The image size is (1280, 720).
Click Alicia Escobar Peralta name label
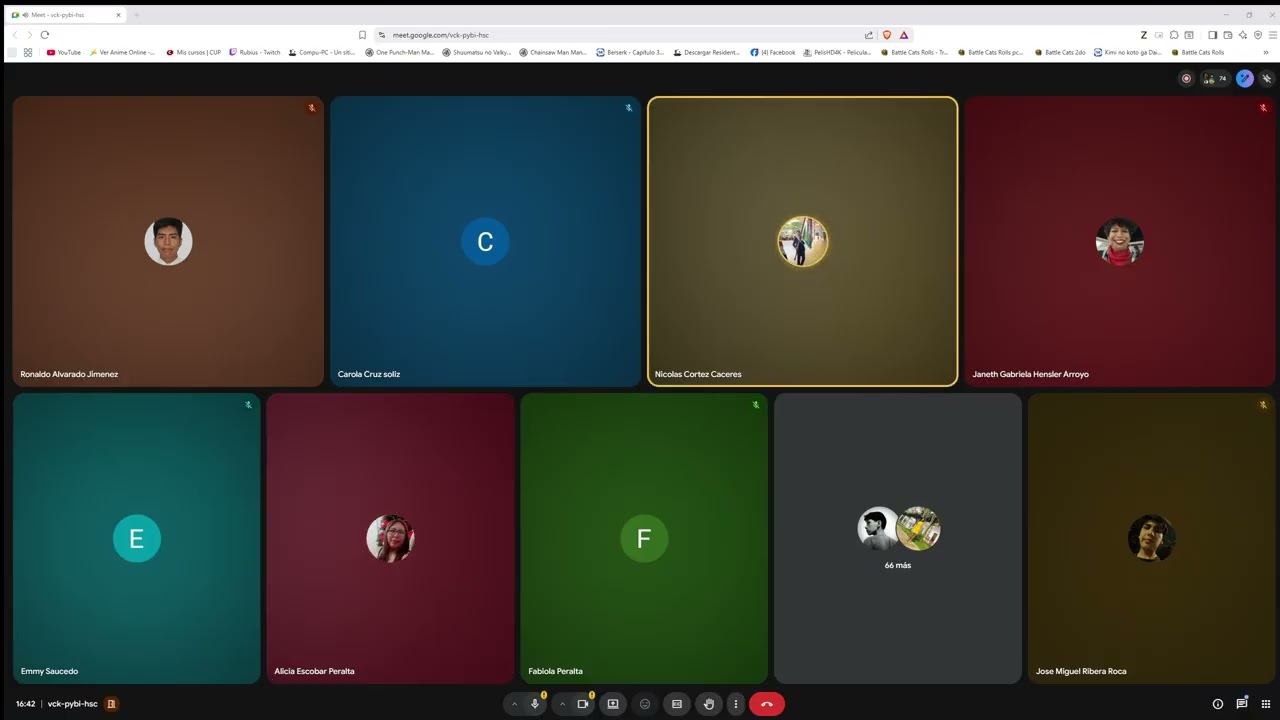[x=314, y=671]
